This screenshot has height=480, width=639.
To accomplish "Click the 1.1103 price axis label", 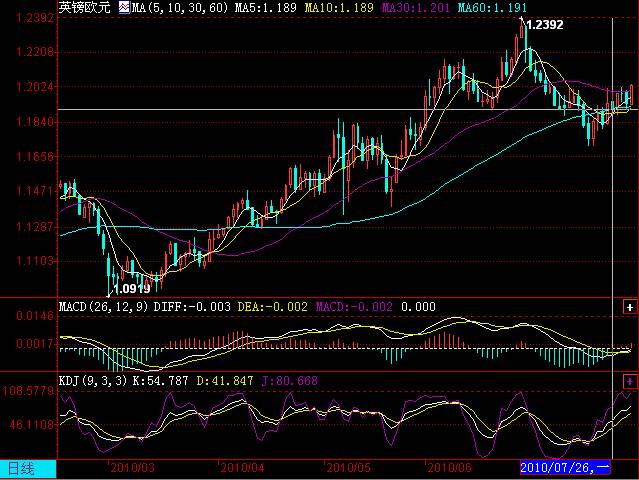I will (35, 260).
